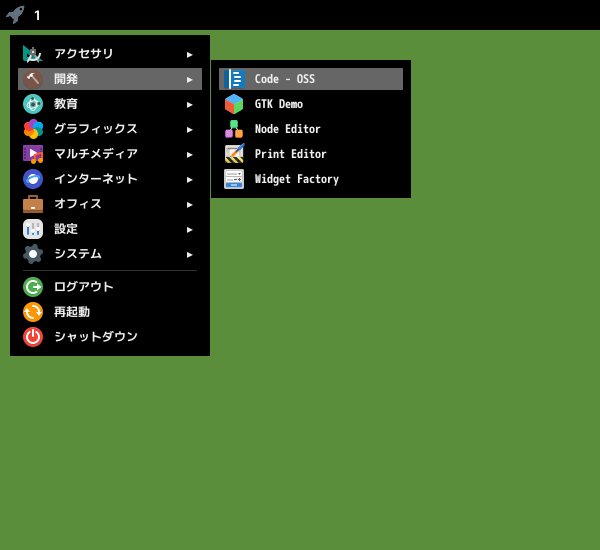Click the インターネット globe icon
The image size is (600, 550).
[33, 179]
